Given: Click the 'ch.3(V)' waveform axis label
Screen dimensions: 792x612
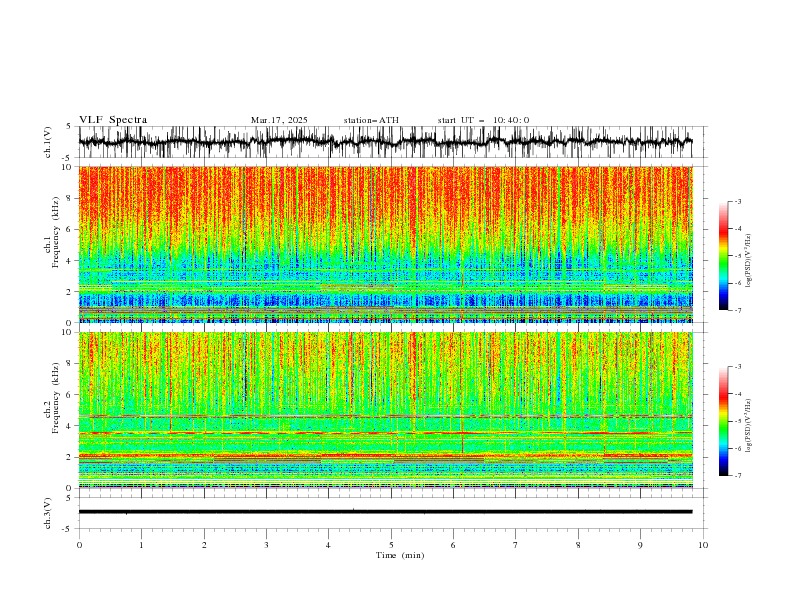Looking at the screenshot, I should [x=48, y=513].
